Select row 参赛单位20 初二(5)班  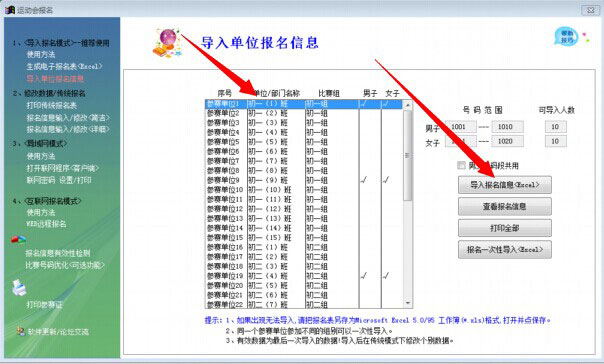[304, 285]
